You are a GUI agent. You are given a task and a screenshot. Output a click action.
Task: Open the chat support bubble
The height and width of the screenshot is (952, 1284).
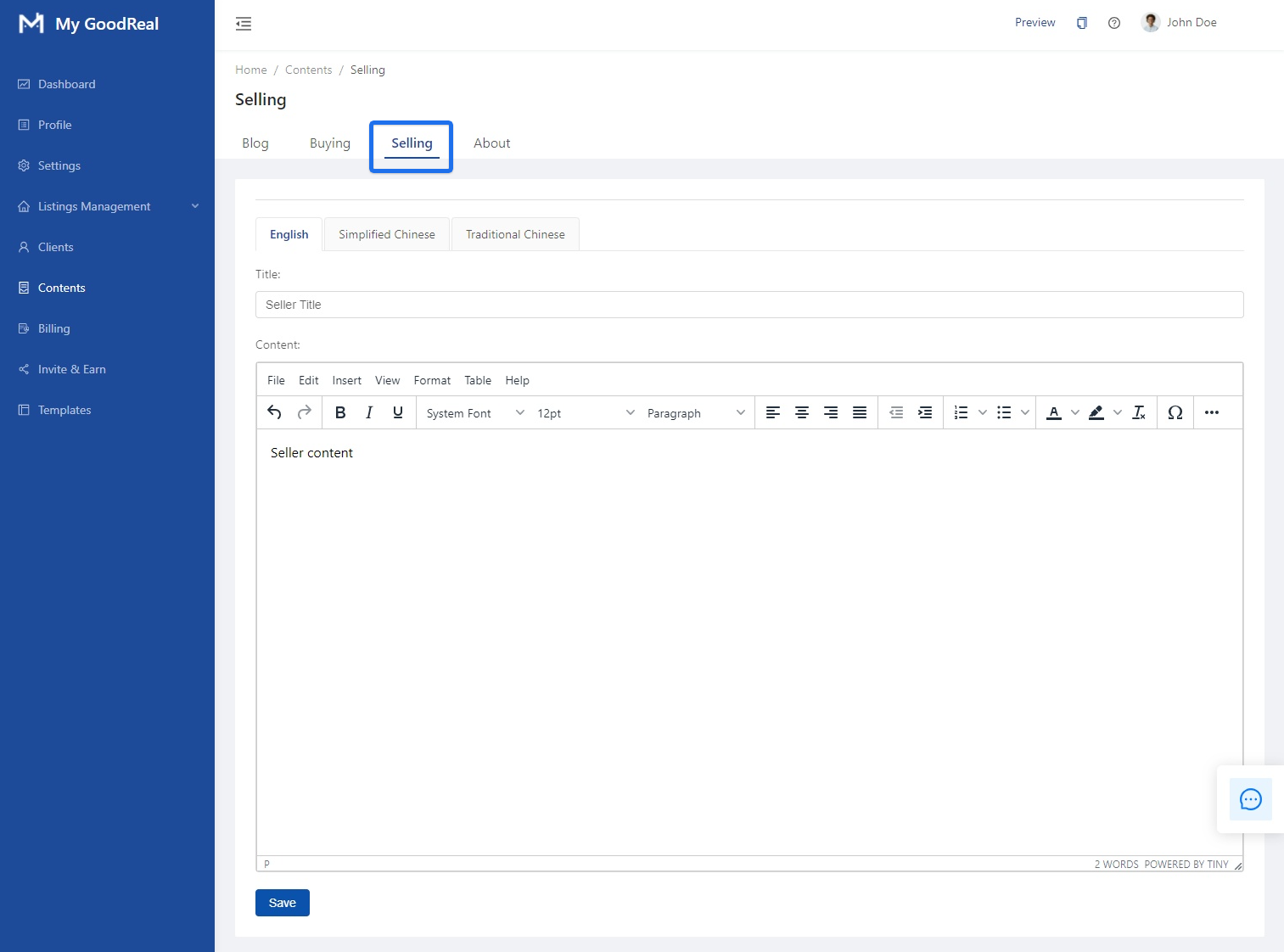click(x=1251, y=799)
